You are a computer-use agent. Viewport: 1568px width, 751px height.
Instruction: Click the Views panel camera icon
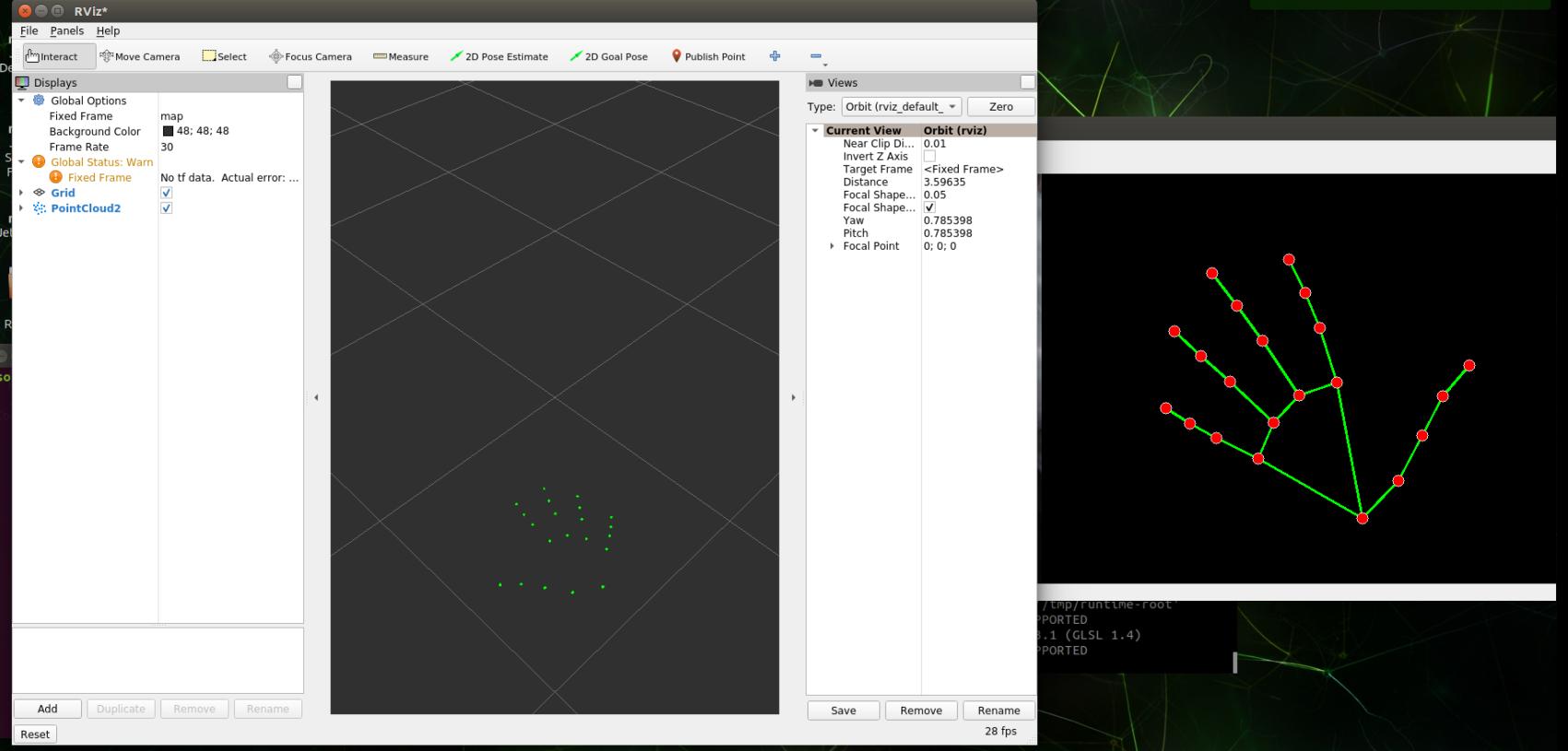(x=816, y=83)
